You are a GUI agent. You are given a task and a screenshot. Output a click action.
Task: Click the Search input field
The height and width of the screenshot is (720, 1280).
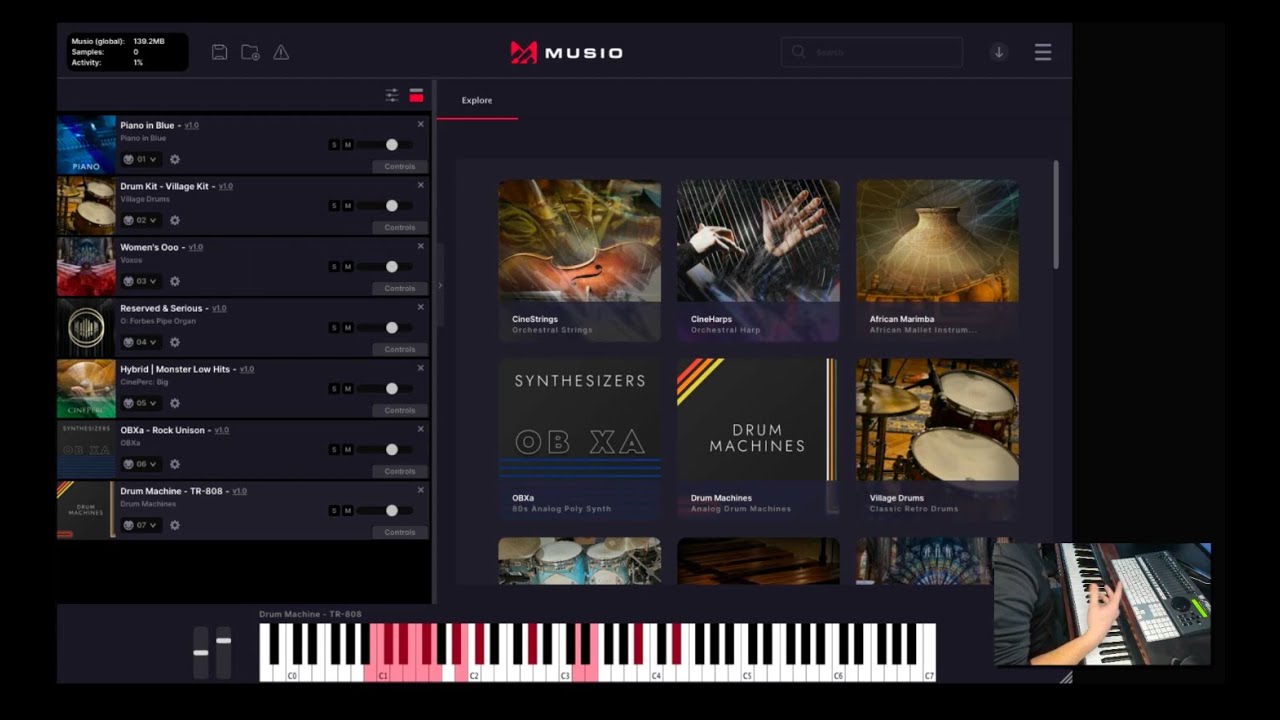(872, 52)
